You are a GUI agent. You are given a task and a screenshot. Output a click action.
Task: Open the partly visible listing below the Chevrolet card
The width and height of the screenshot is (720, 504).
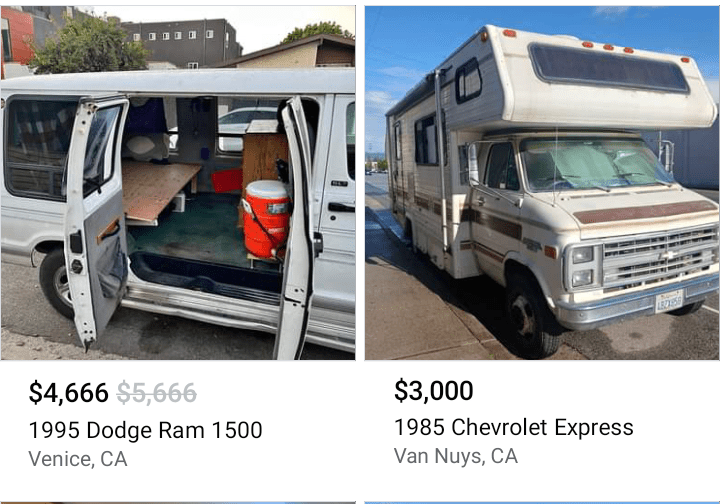[x=542, y=503]
